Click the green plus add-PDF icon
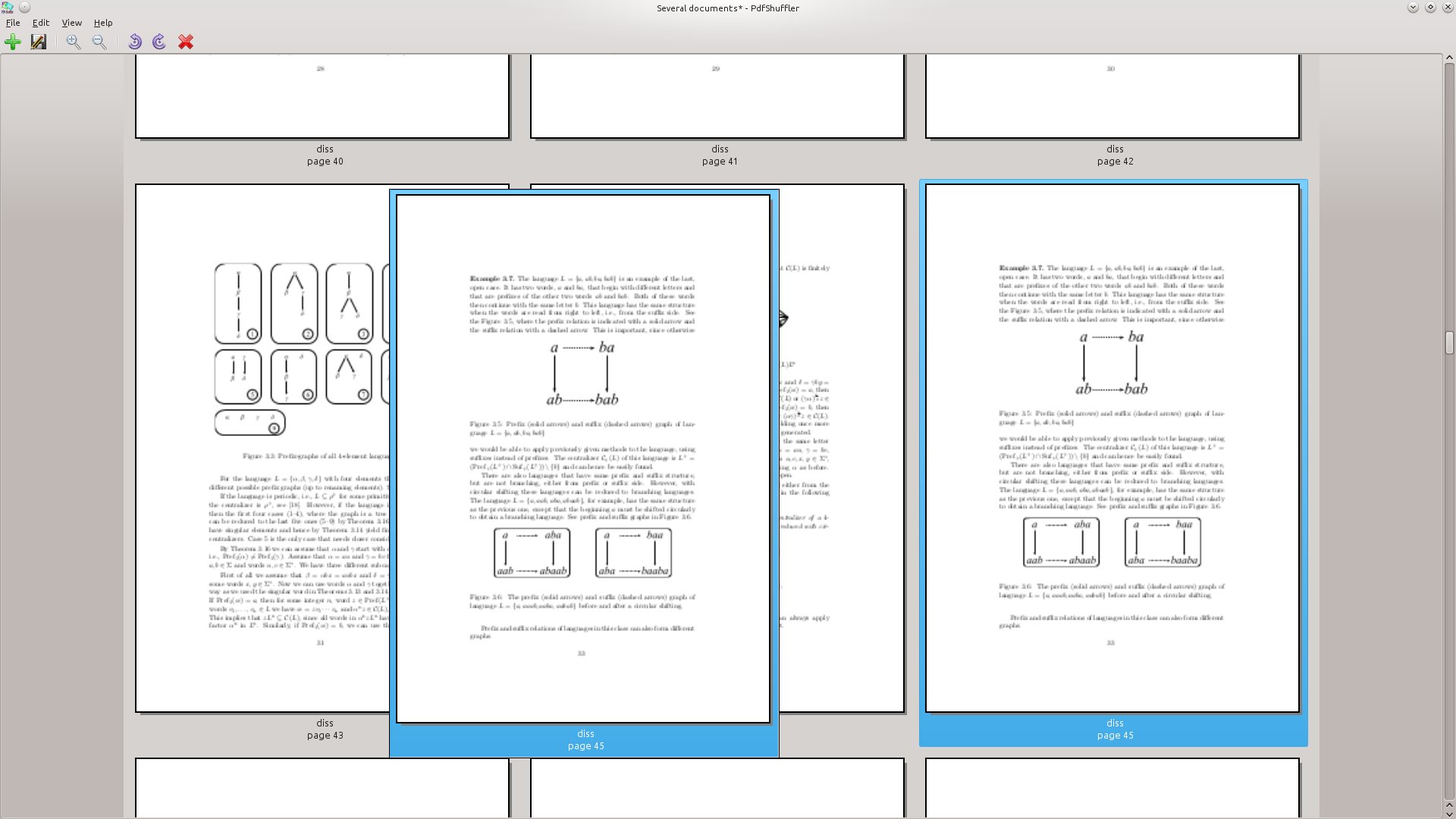Viewport: 1456px width, 819px height. click(x=13, y=42)
